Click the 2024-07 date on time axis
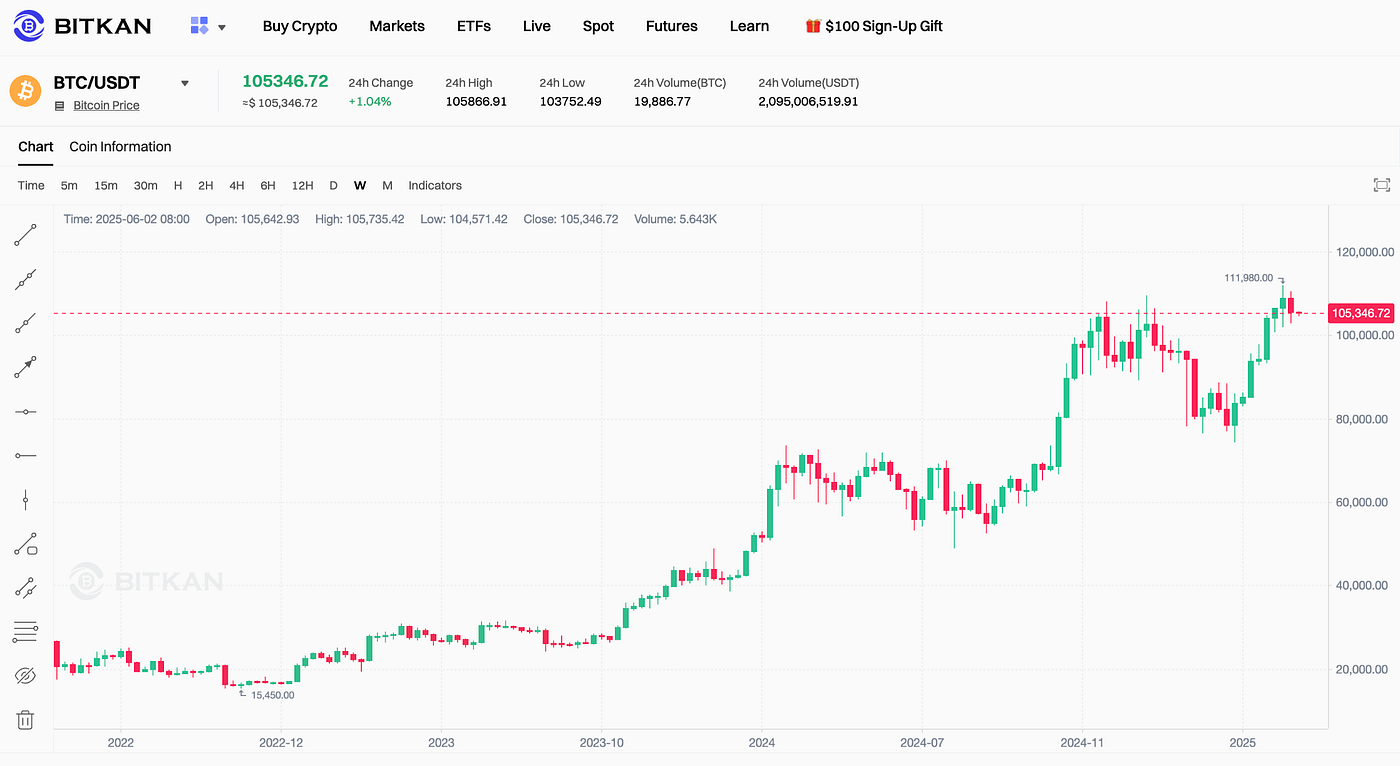Image resolution: width=1400 pixels, height=766 pixels. [x=922, y=743]
